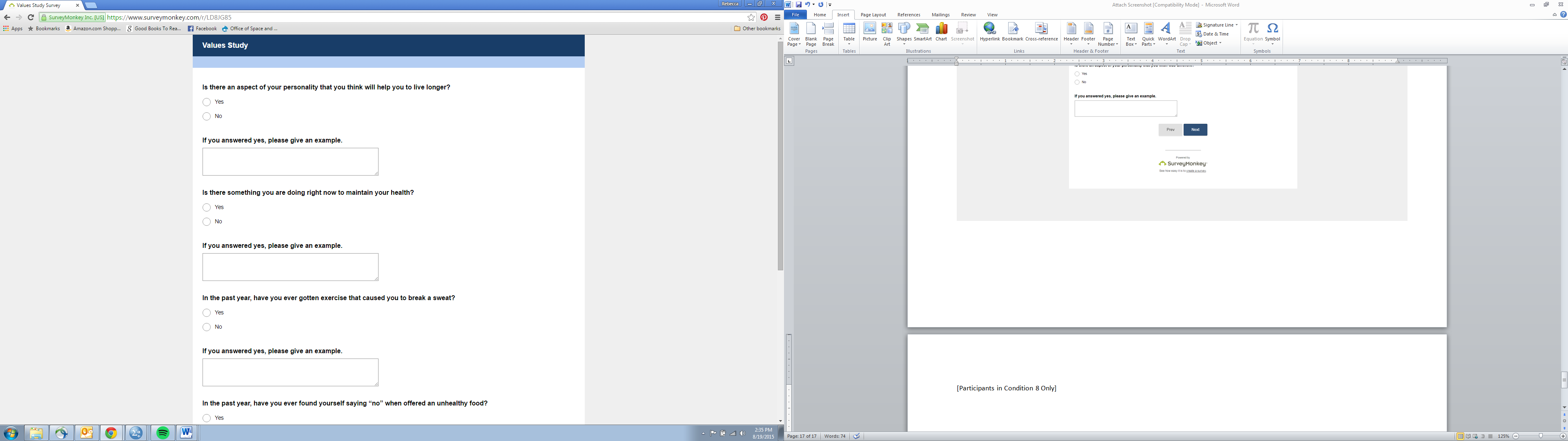Screen dimensions: 1568x441
Task: Switch to the Page Layout tab
Action: click(873, 15)
